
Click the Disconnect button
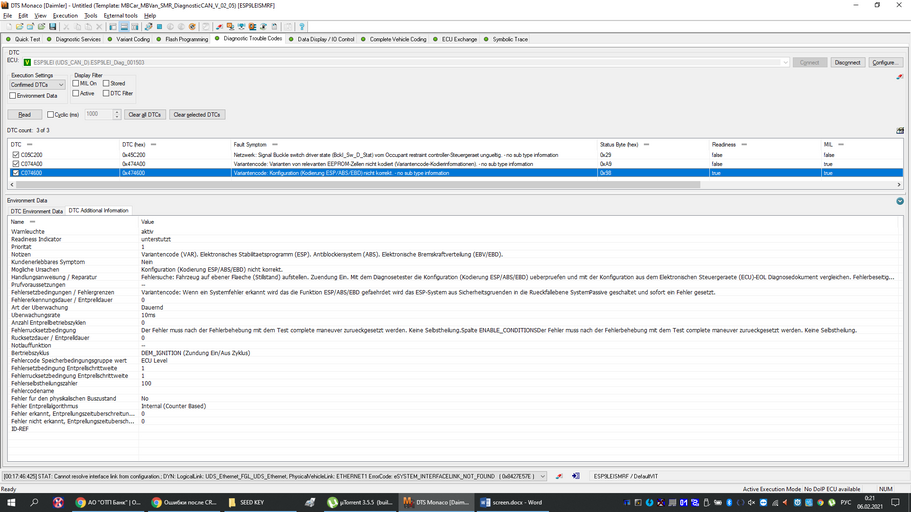tap(847, 62)
